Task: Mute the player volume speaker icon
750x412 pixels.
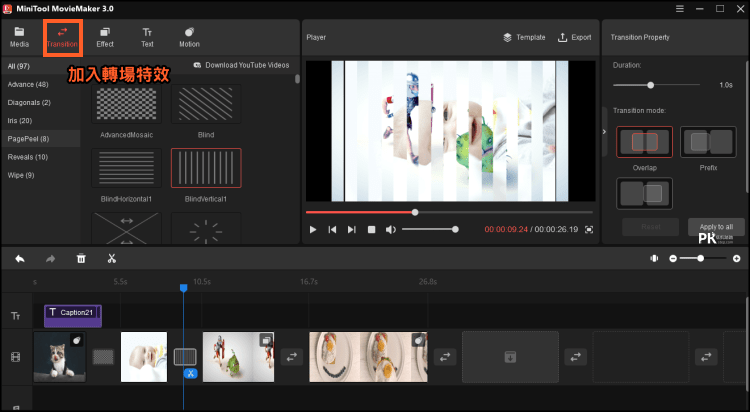Action: click(x=391, y=230)
